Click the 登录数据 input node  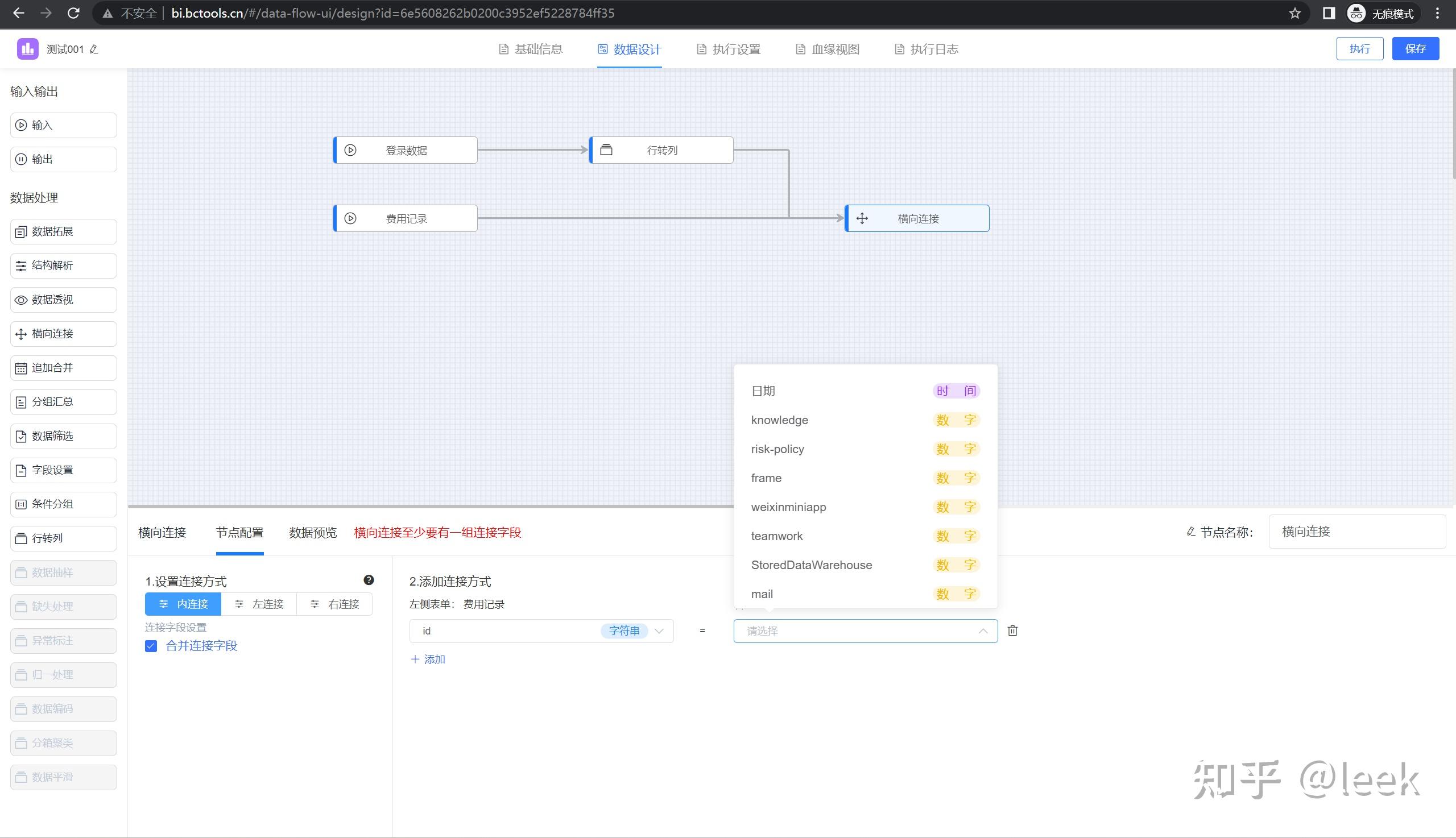(x=406, y=150)
